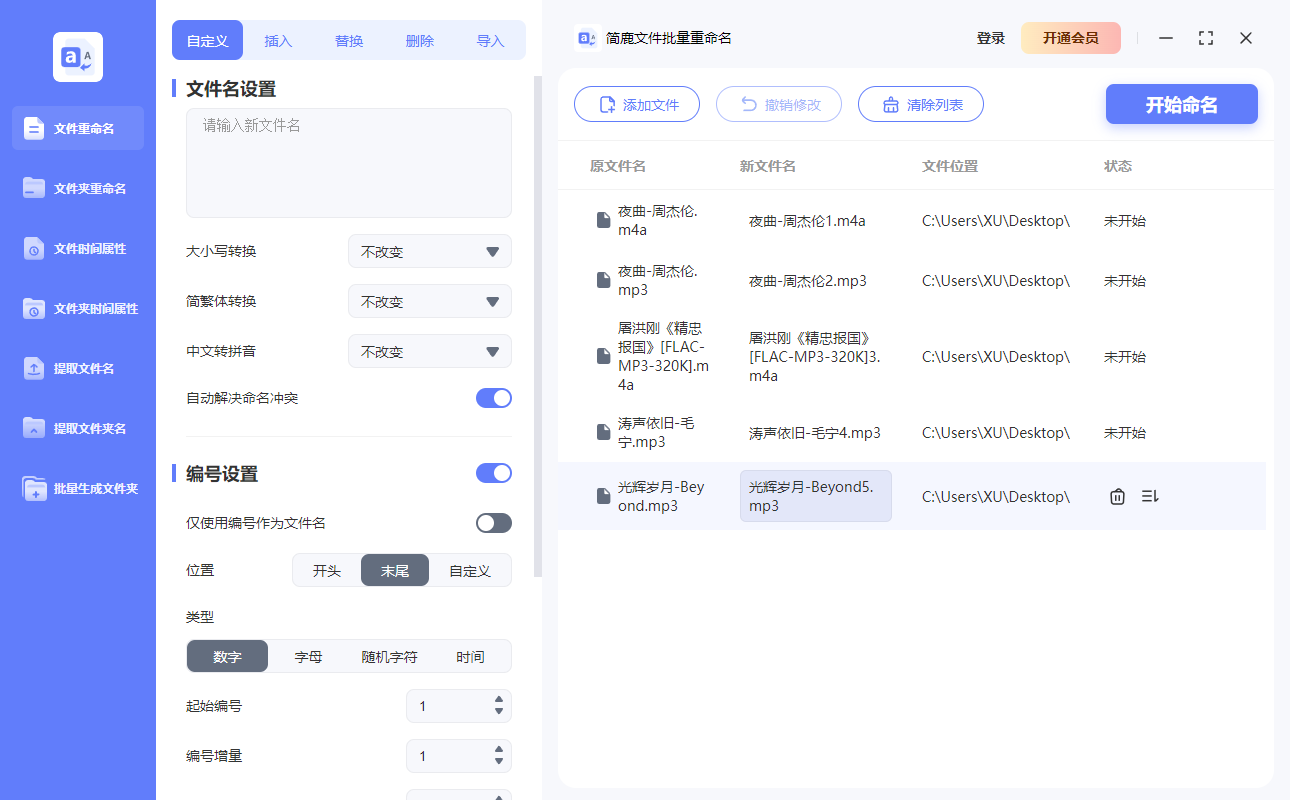Click the 请输入新文件名 input field
Screen dimensions: 1290x800
(348, 160)
